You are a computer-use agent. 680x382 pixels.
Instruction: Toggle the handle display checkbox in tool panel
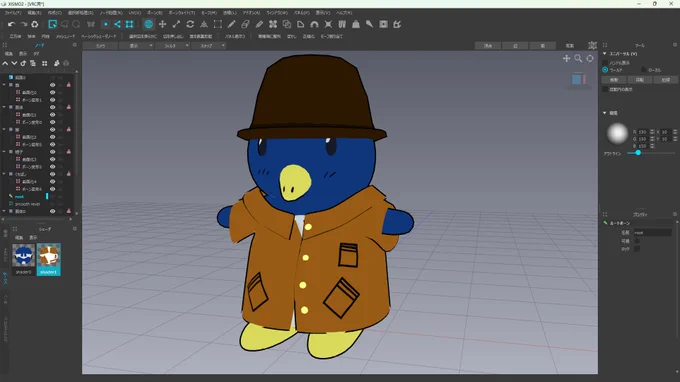click(x=605, y=63)
